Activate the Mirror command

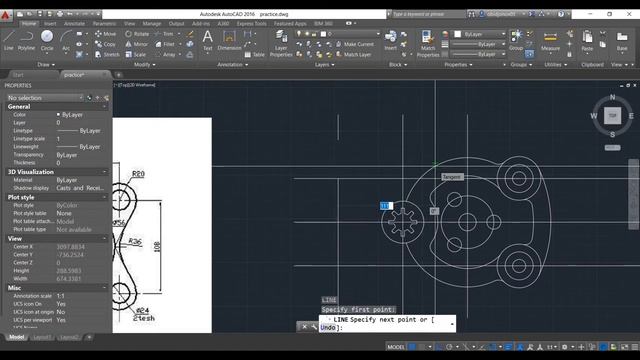tap(137, 44)
